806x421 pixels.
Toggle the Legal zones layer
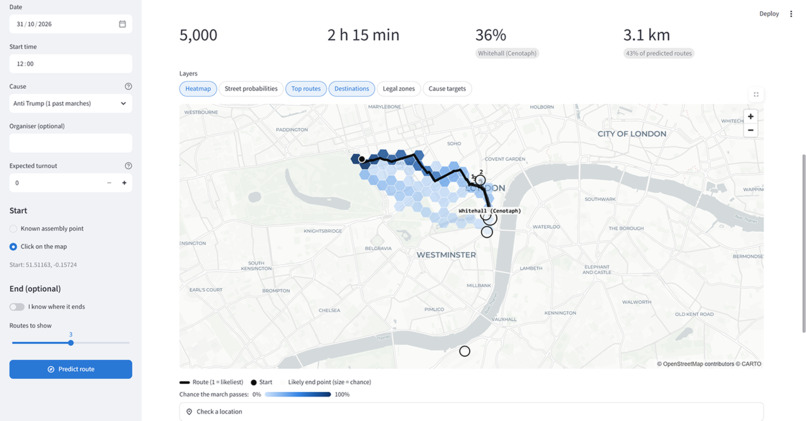coord(399,89)
